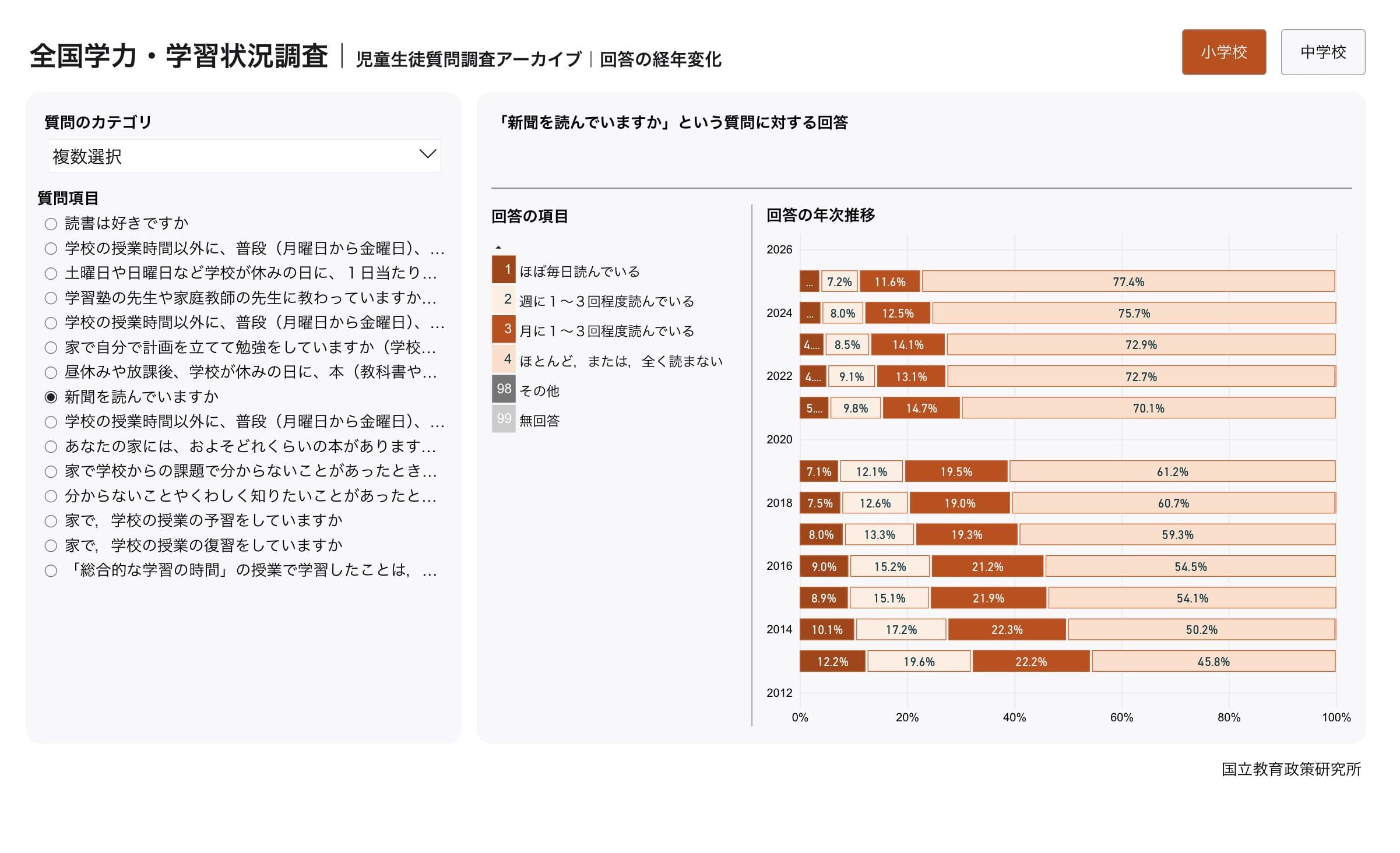Select radio 家で、学校の授業の復習をしていますか
This screenshot has height=853, width=1400.
(x=51, y=546)
